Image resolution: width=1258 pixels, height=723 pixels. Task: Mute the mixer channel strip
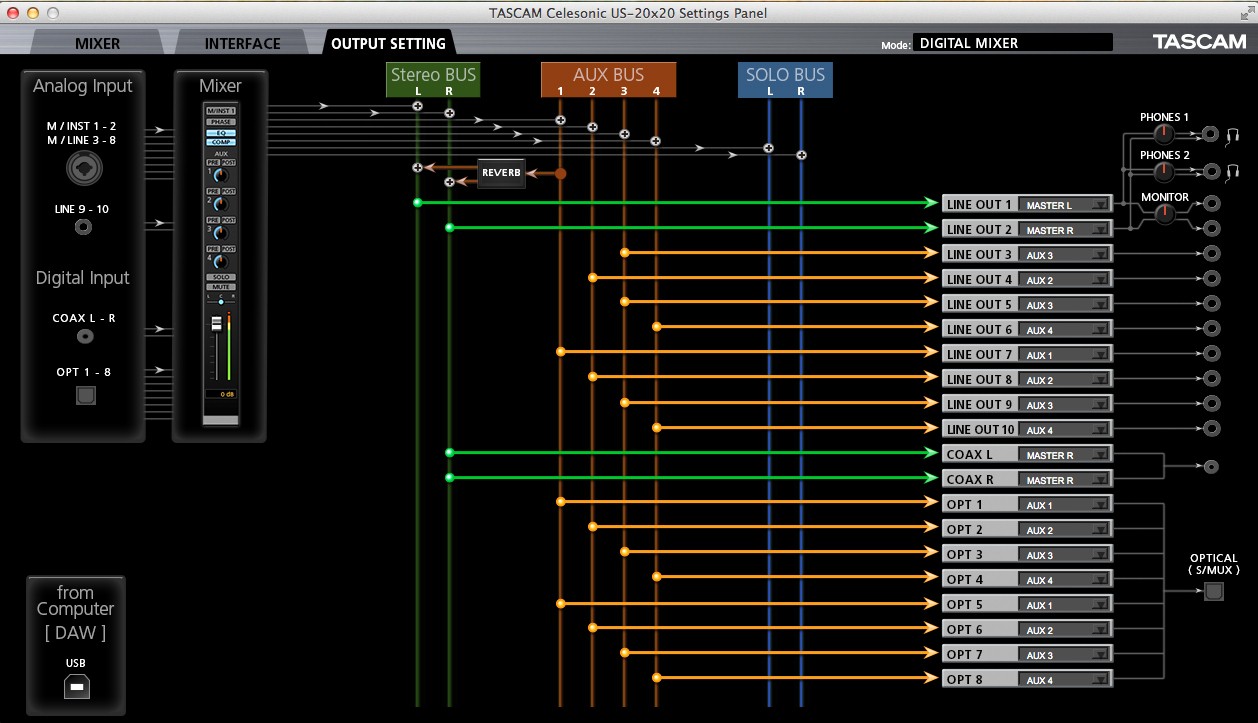pos(221,287)
